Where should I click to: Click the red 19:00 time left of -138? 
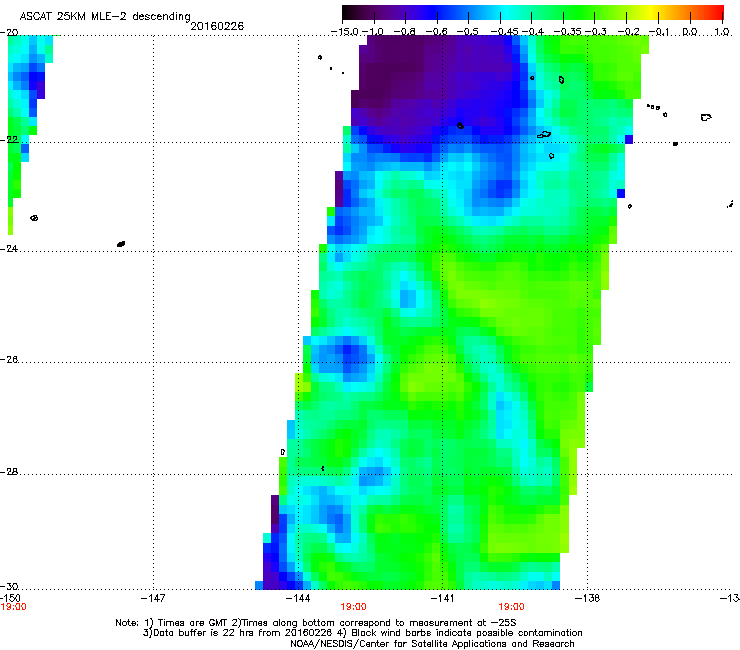511,607
